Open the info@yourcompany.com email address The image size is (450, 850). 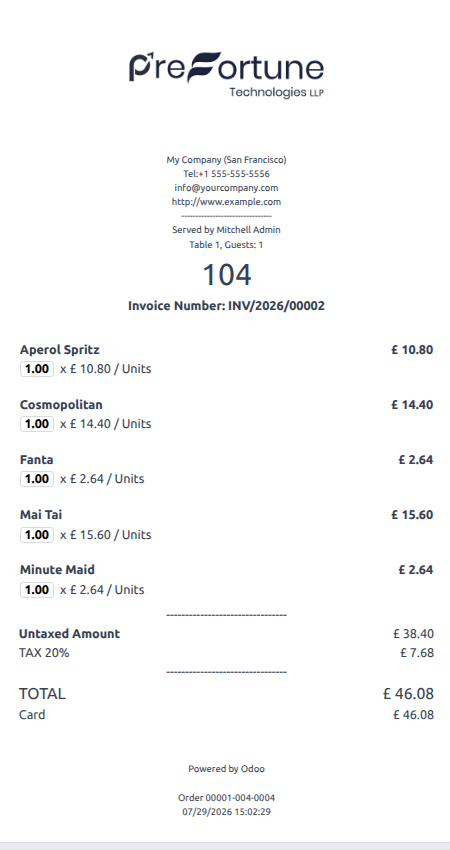[x=226, y=188]
